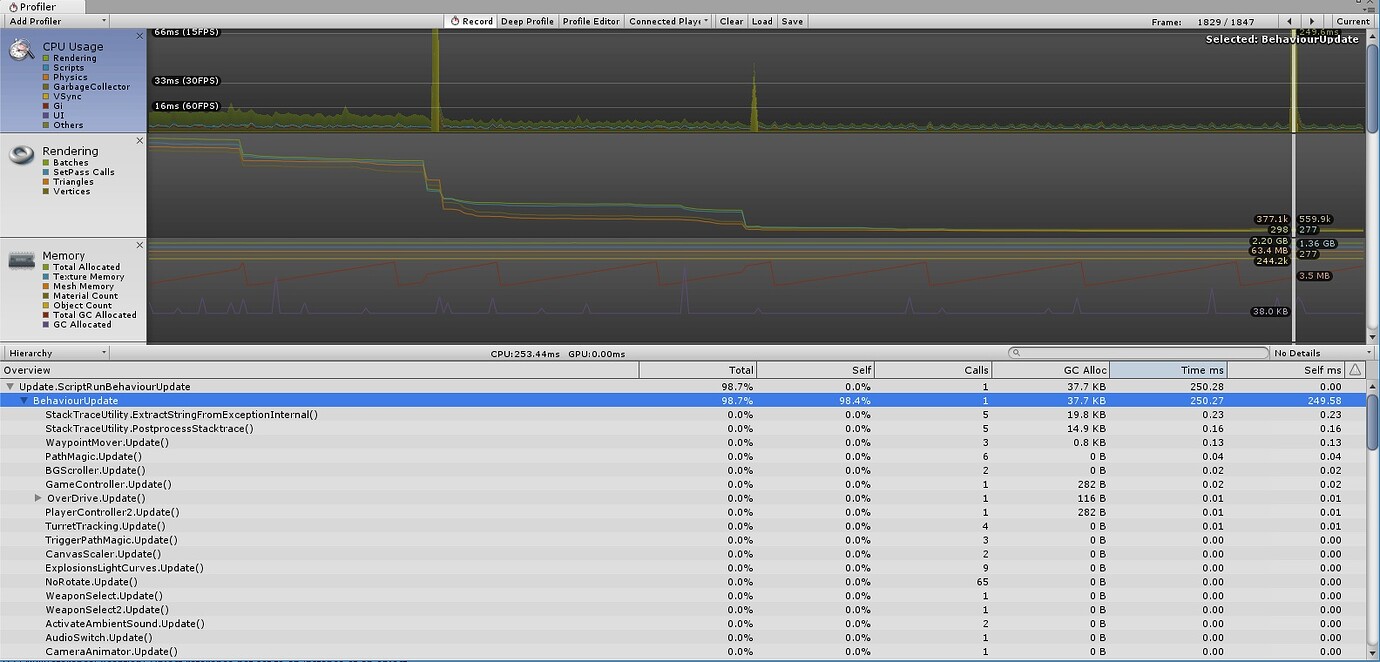Image resolution: width=1380 pixels, height=662 pixels.
Task: Collapse the BehaviourUpdate tree entry
Action: click(24, 400)
